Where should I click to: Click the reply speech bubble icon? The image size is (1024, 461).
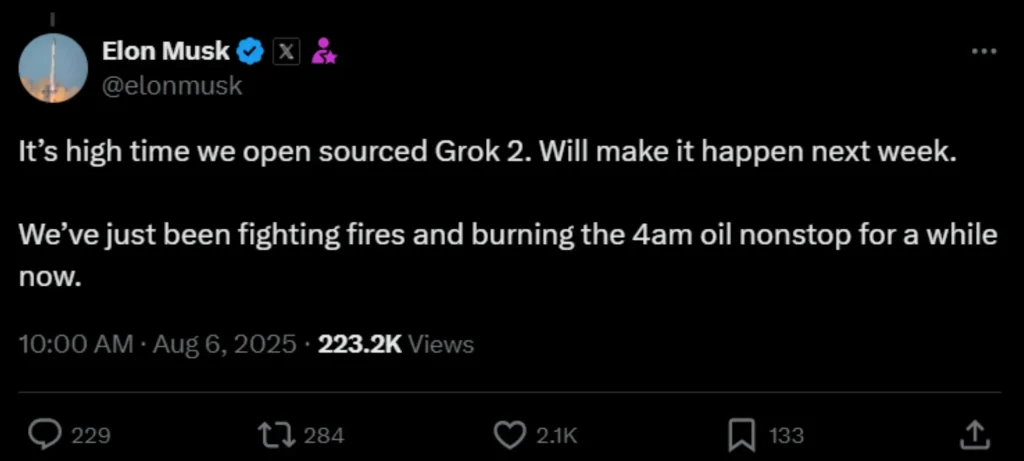point(44,434)
